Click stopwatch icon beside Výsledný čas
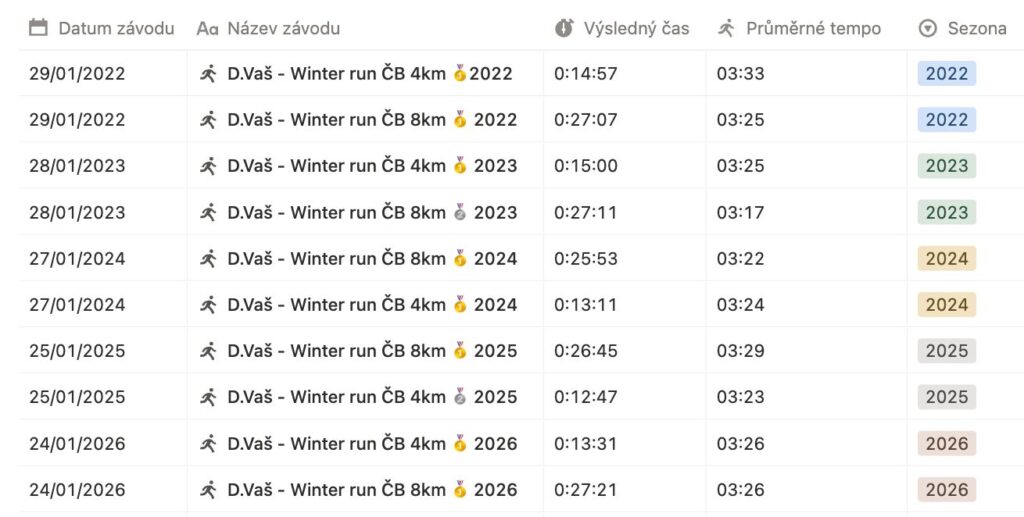 click(564, 28)
